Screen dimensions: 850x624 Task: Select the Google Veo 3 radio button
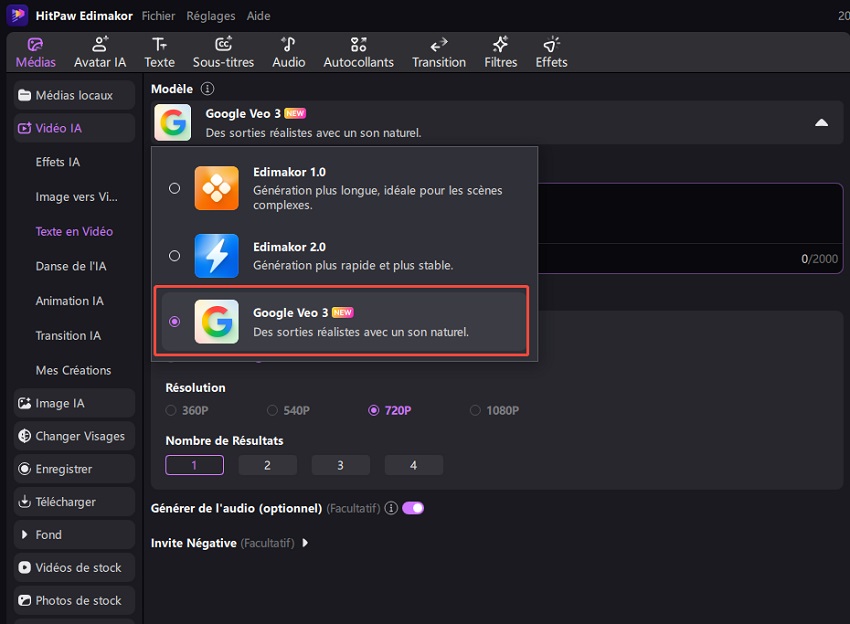click(x=174, y=321)
